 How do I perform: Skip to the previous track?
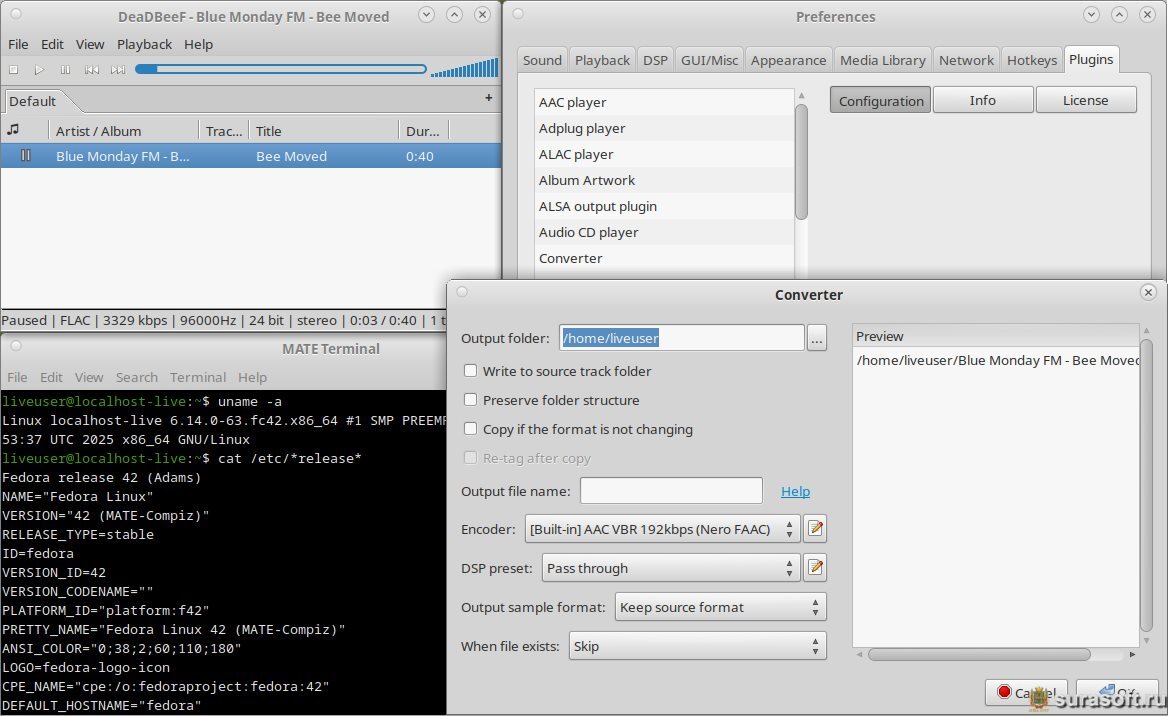(x=91, y=70)
